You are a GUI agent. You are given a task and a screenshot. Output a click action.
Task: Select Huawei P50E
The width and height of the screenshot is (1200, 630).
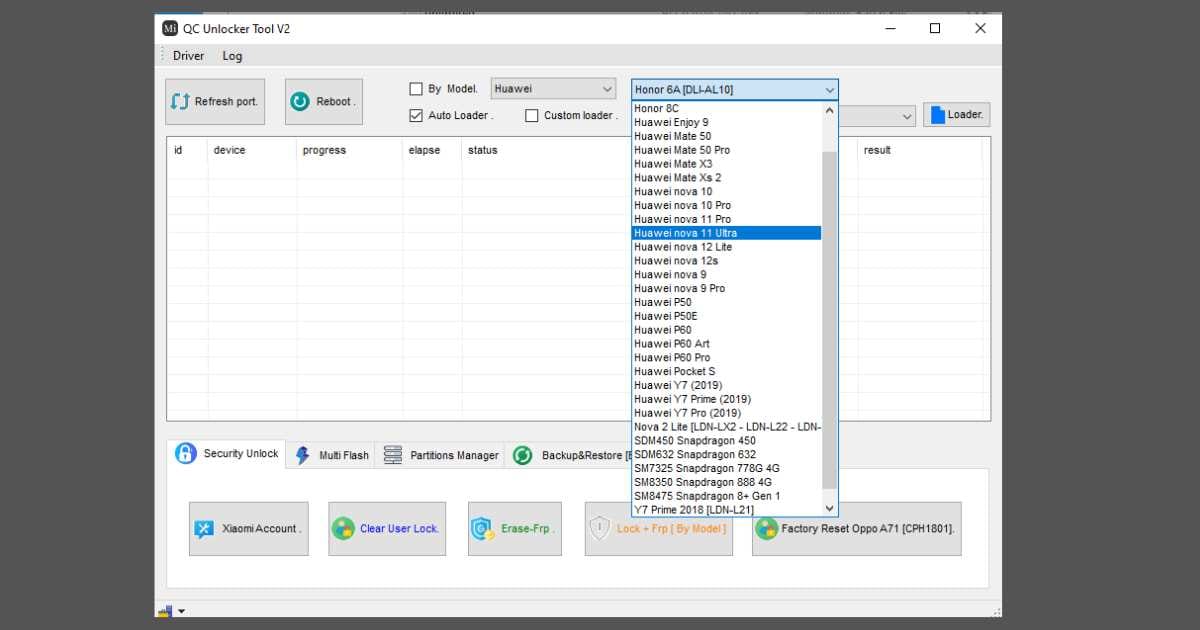click(x=726, y=316)
